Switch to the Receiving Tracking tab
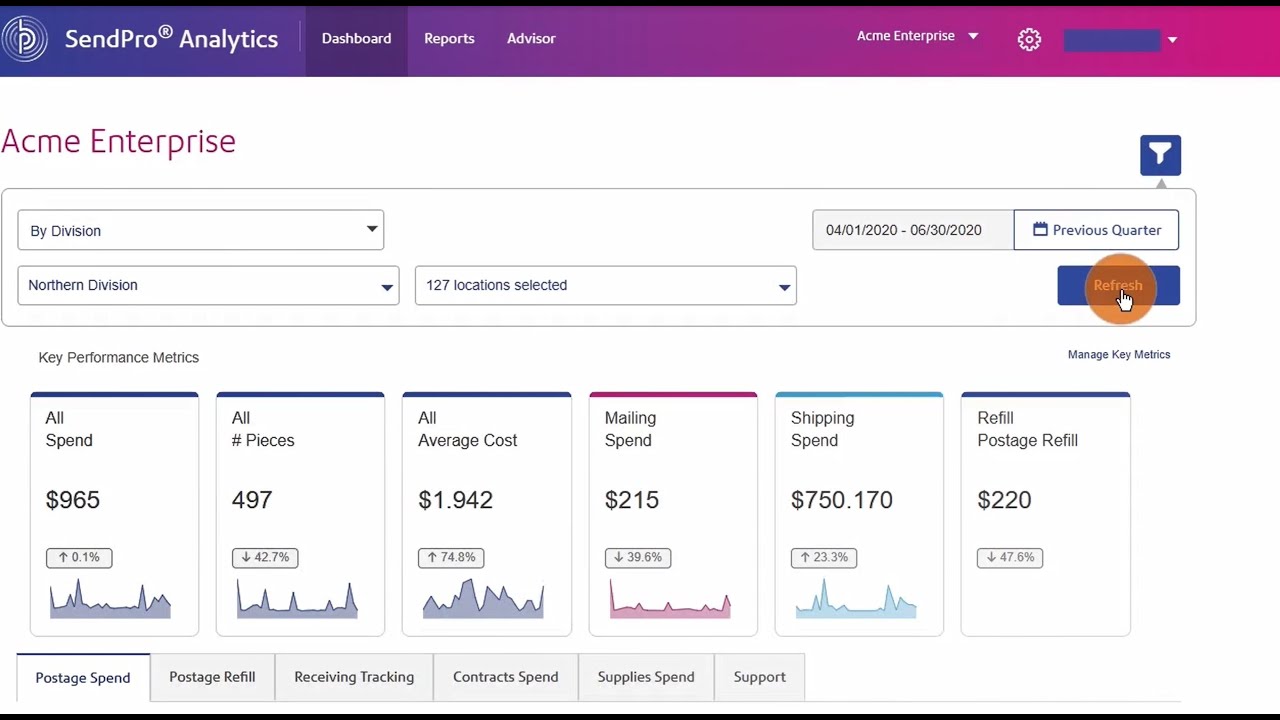Screen dimensions: 1280x720 pos(354,677)
